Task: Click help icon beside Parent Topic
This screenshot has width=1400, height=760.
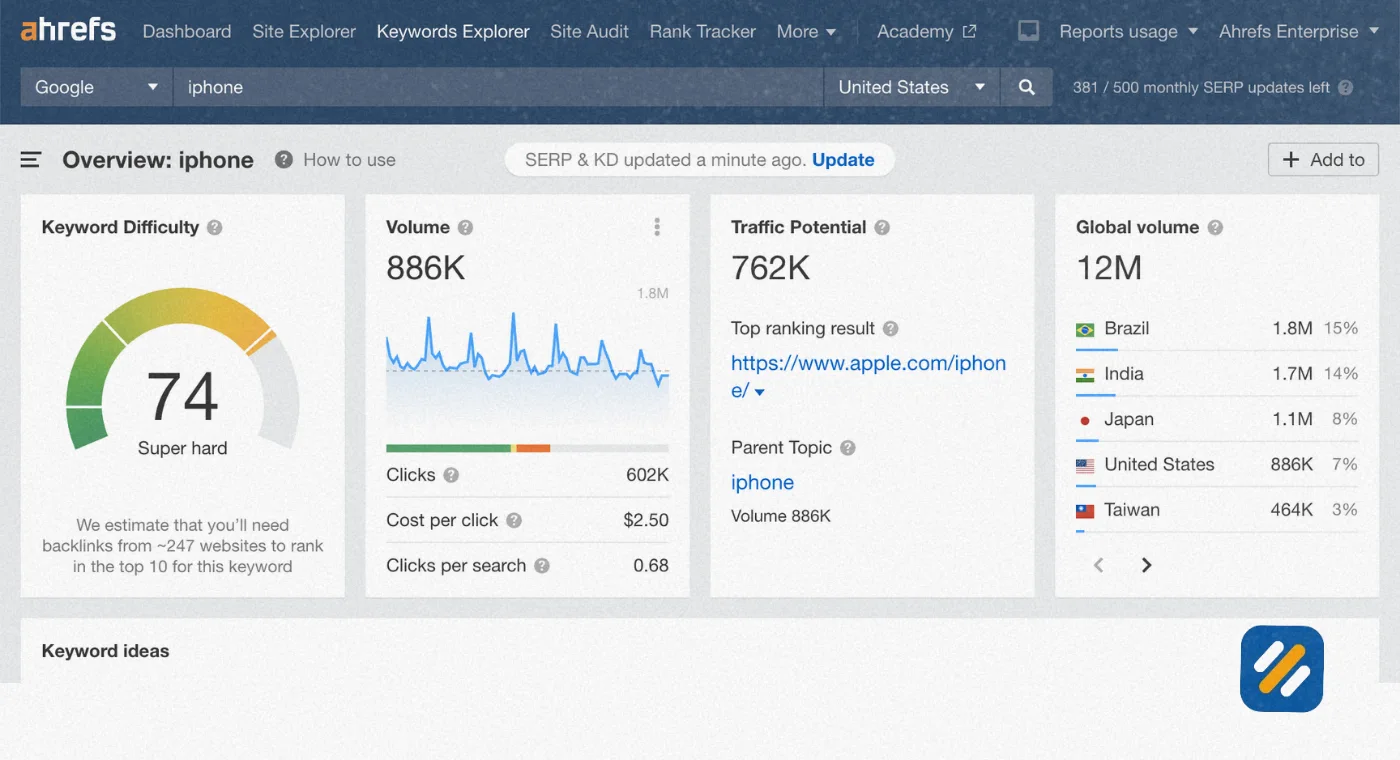Action: 848,448
